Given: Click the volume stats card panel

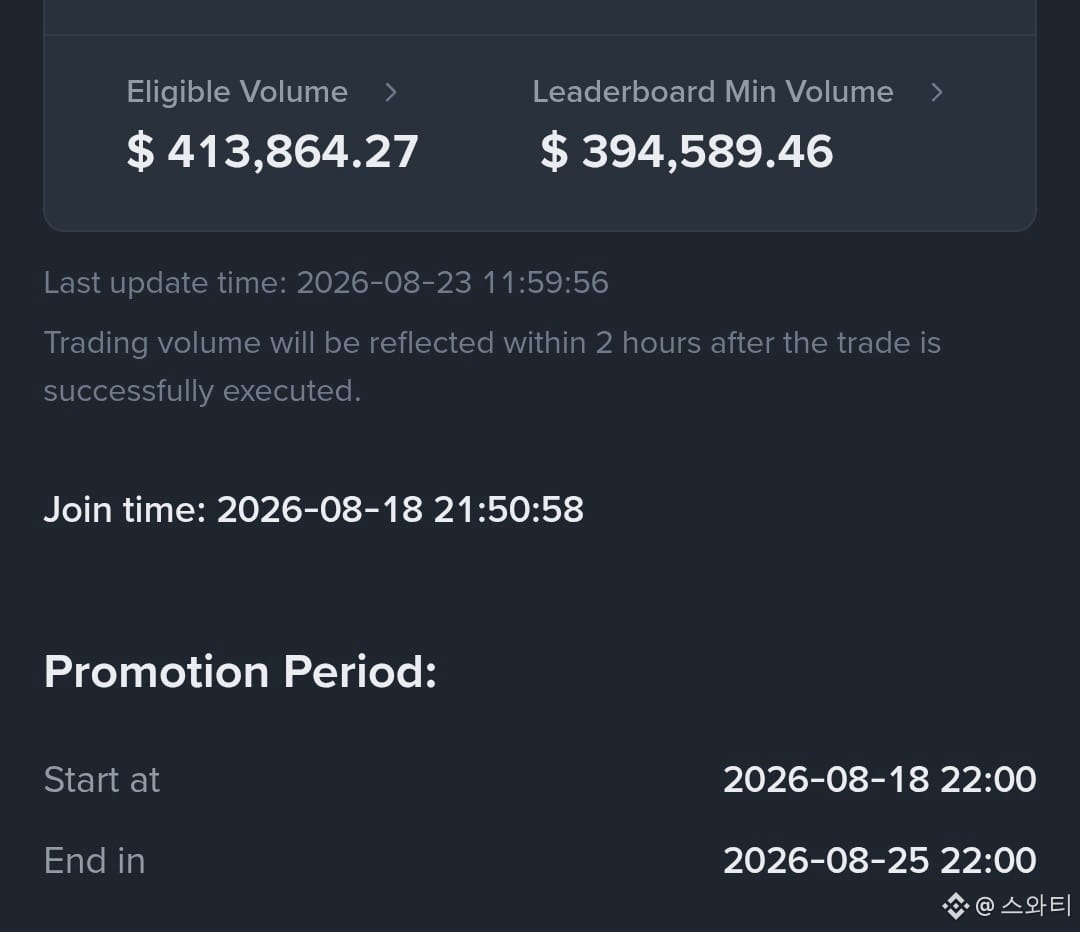Looking at the screenshot, I should (539, 116).
